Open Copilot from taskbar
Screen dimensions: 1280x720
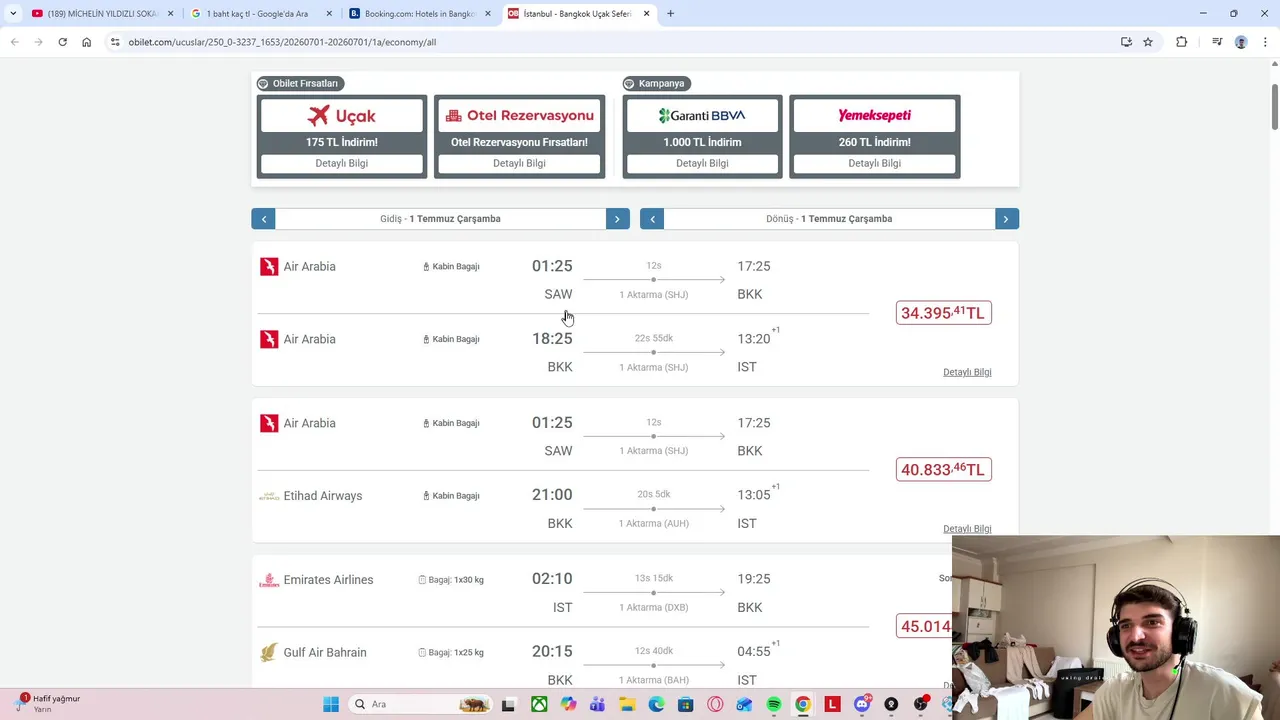click(x=568, y=704)
